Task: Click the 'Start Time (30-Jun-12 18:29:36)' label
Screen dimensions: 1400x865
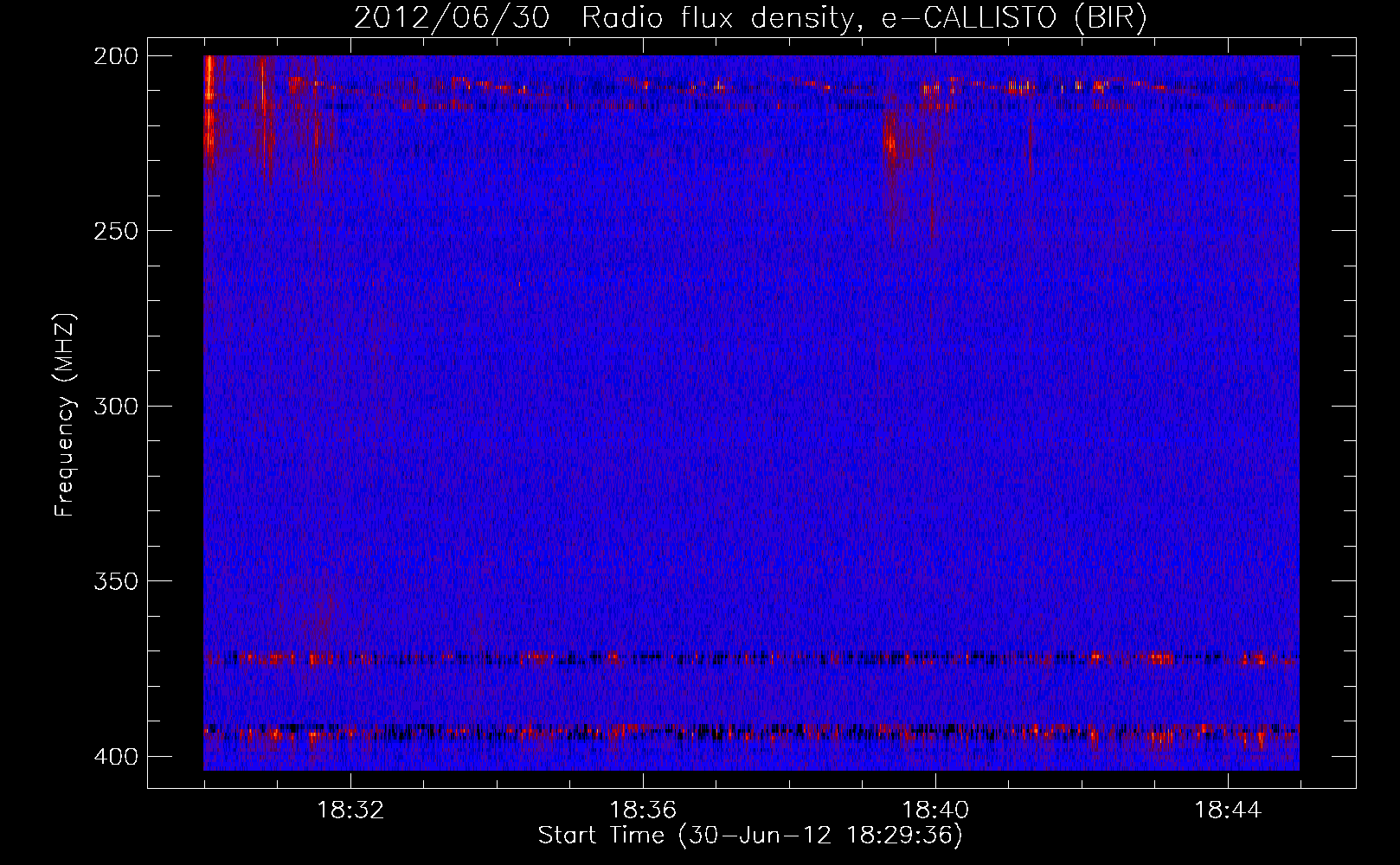Action: [x=750, y=836]
